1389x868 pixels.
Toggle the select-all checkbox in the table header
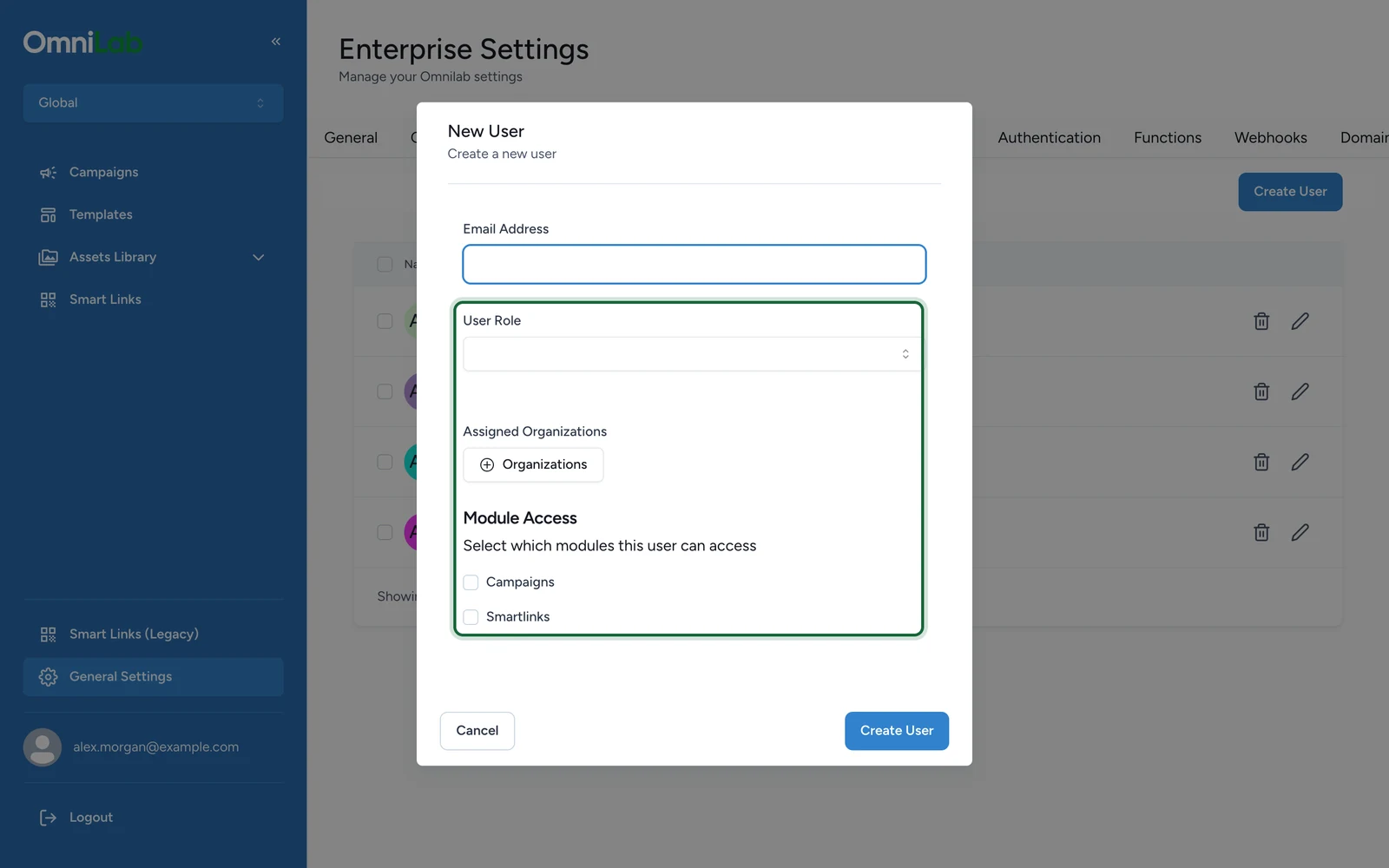click(x=385, y=264)
